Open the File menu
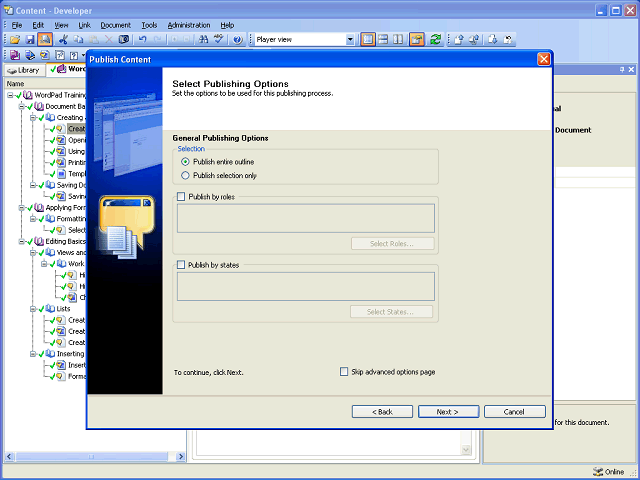The image size is (640, 480). (x=17, y=25)
